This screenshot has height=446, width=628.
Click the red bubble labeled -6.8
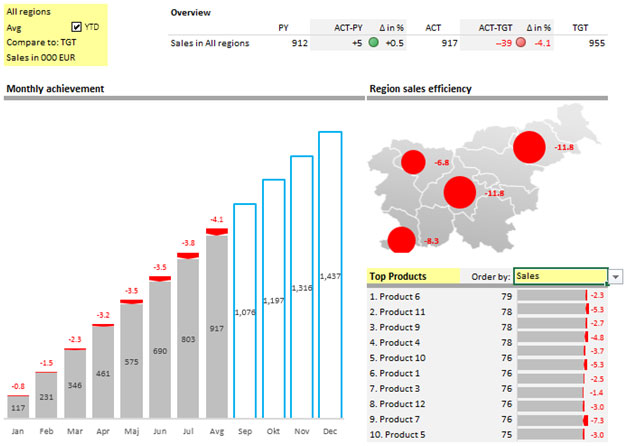[x=413, y=162]
